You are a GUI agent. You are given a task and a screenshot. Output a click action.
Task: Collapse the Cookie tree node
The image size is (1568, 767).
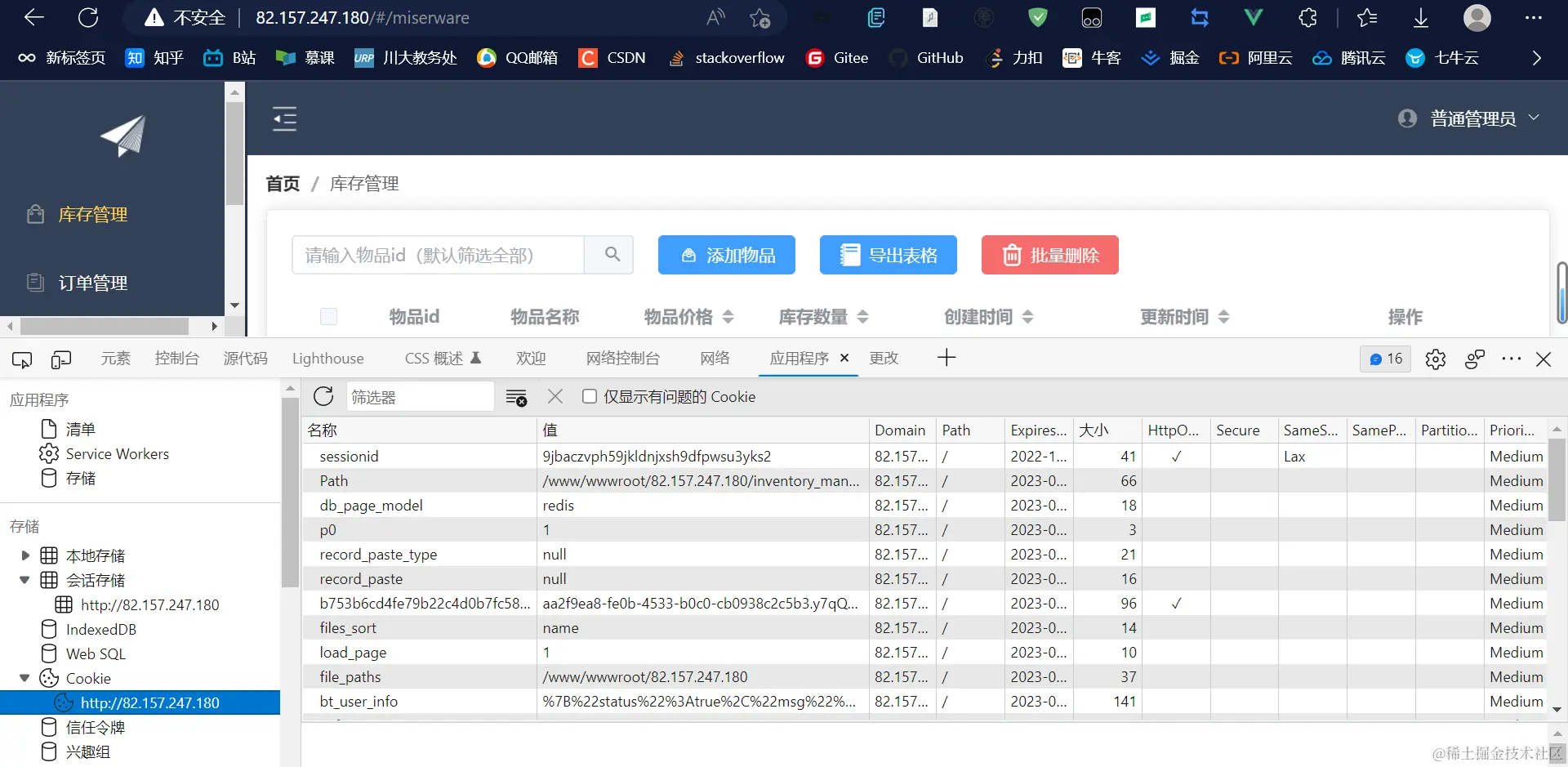coord(25,678)
